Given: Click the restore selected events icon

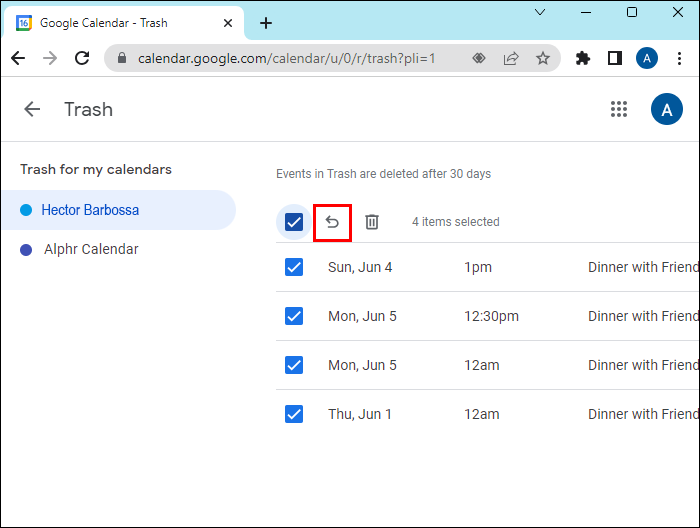Looking at the screenshot, I should [332, 222].
